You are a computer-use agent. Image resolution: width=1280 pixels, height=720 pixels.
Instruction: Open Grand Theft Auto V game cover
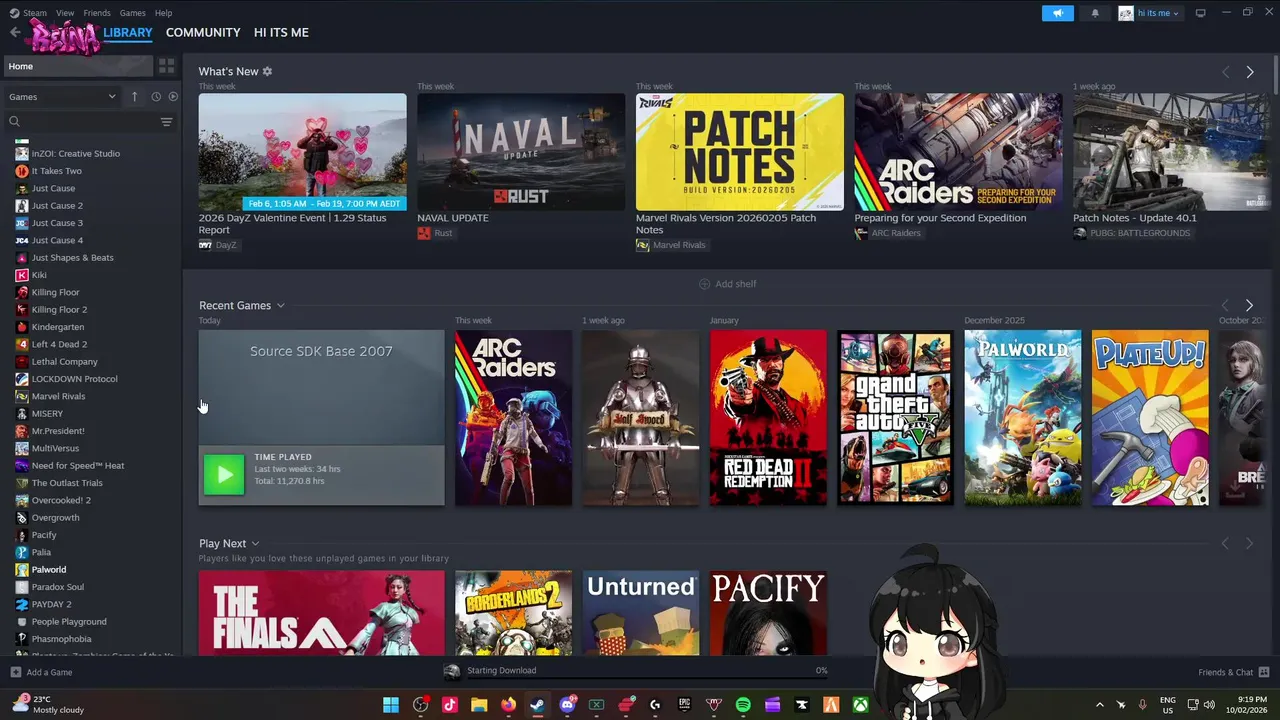click(895, 418)
